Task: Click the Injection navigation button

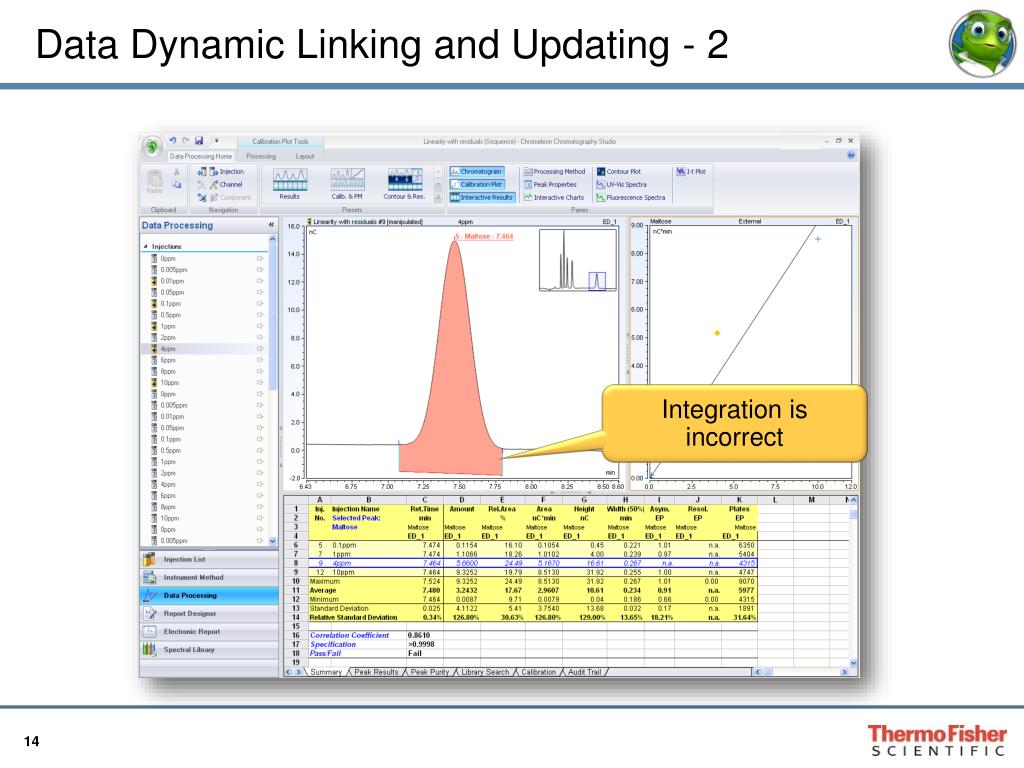Action: point(221,172)
